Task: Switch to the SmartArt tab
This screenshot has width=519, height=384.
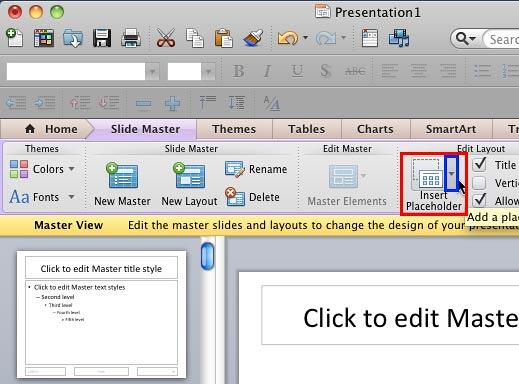Action: tap(451, 129)
